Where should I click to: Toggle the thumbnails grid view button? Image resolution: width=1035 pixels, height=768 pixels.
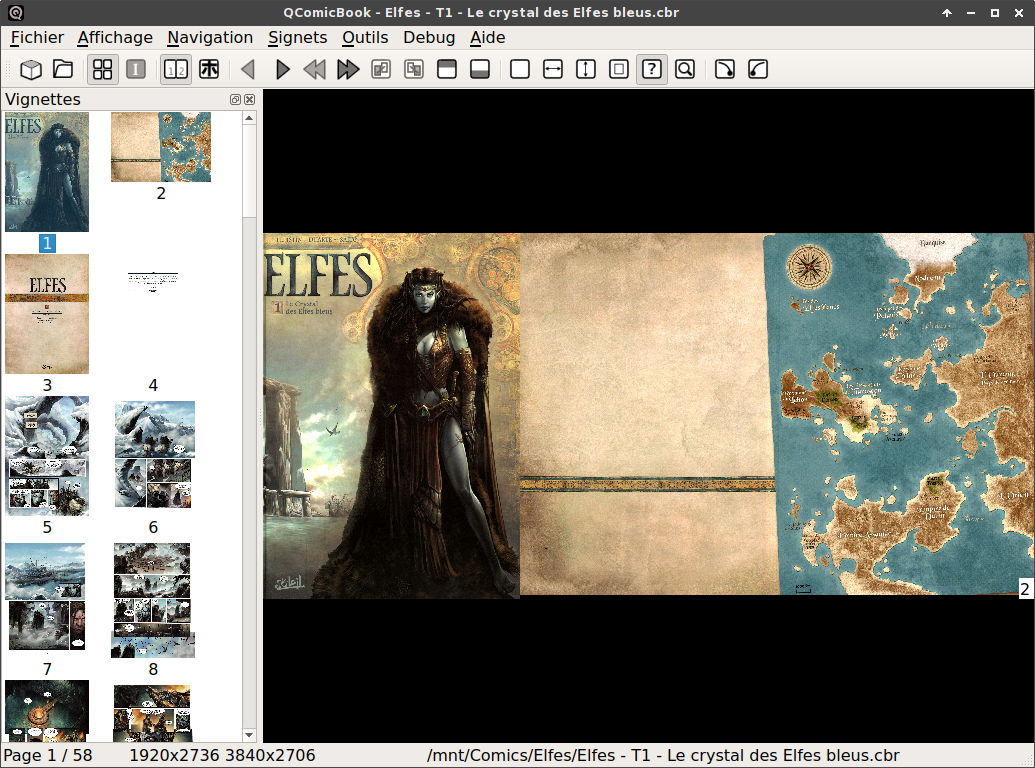pyautogui.click(x=103, y=69)
